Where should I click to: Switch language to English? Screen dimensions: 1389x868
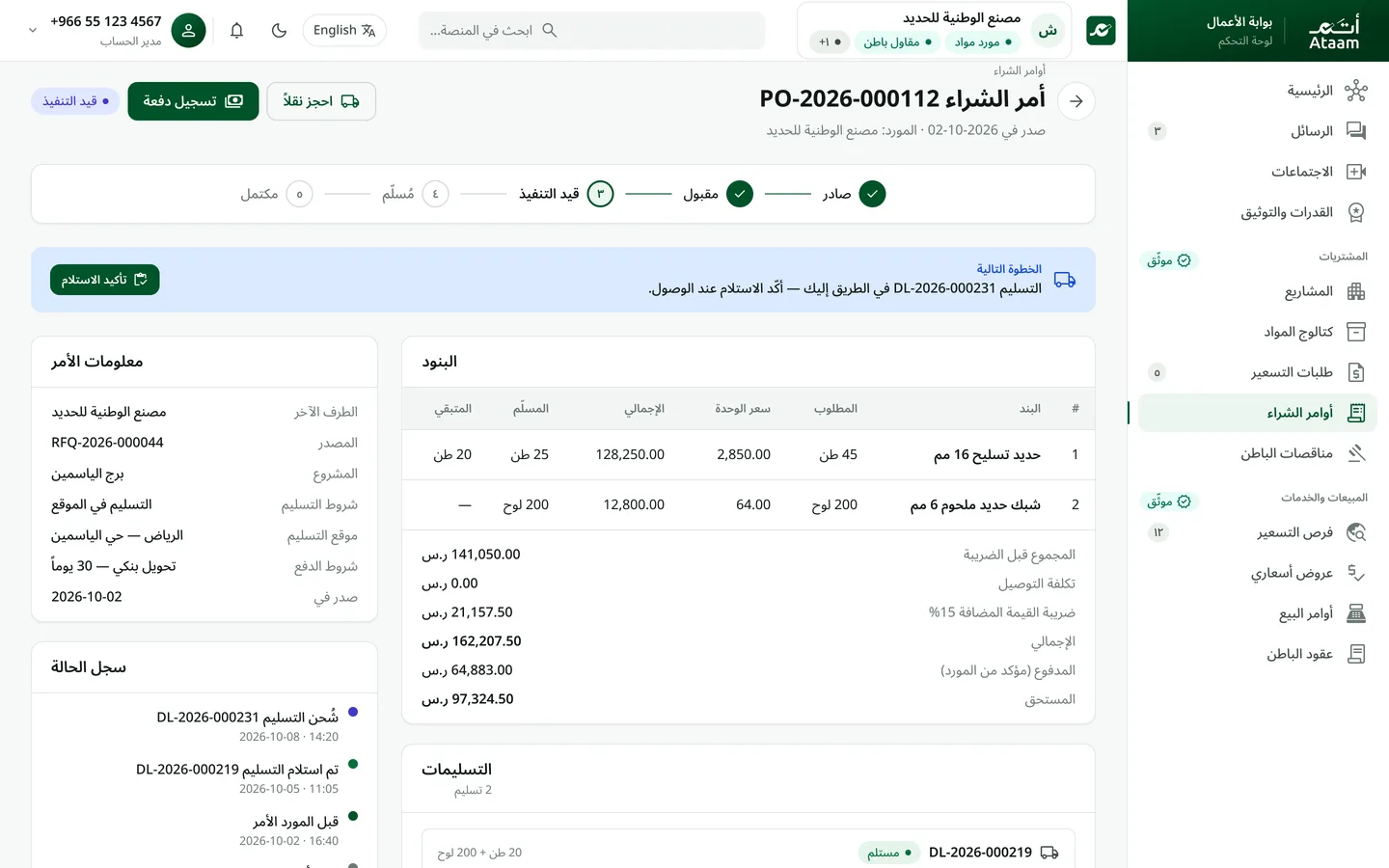coord(344,31)
